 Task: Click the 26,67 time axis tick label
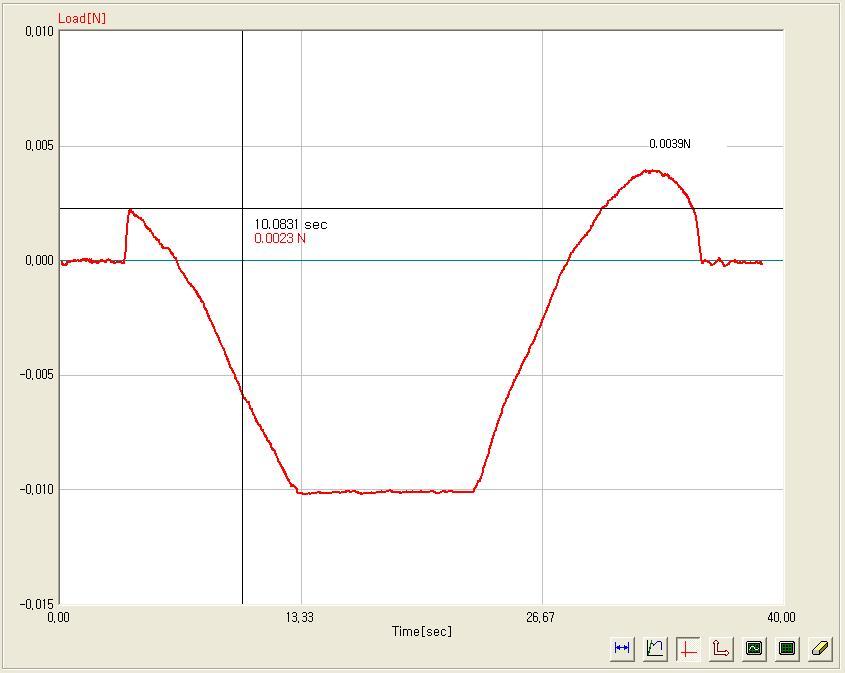540,617
